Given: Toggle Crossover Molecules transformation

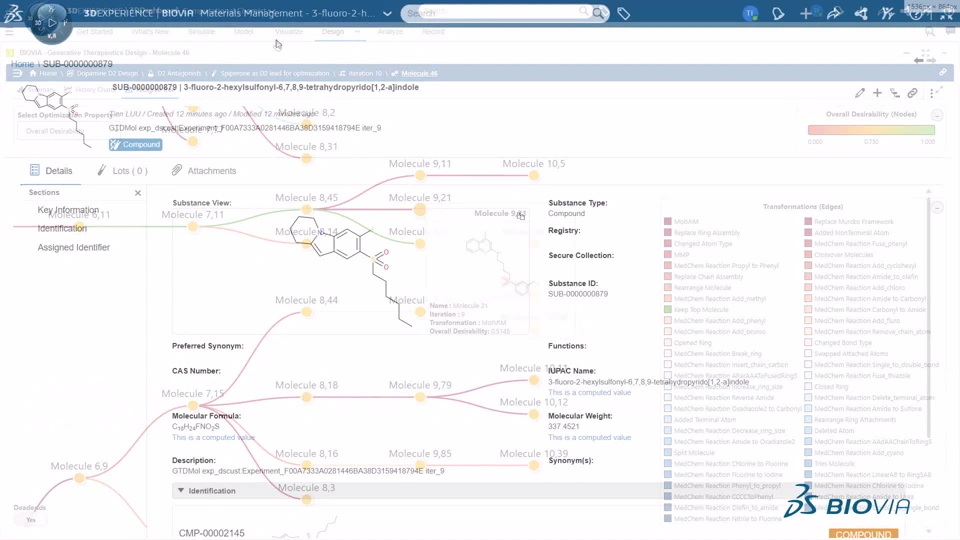Looking at the screenshot, I should [808, 255].
